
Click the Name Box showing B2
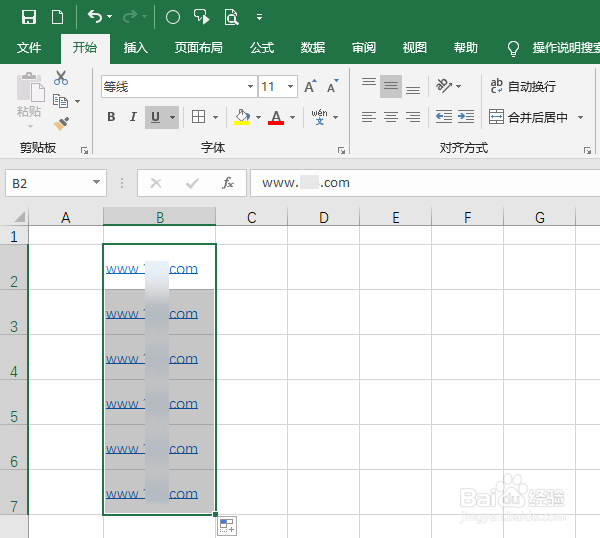[56, 183]
